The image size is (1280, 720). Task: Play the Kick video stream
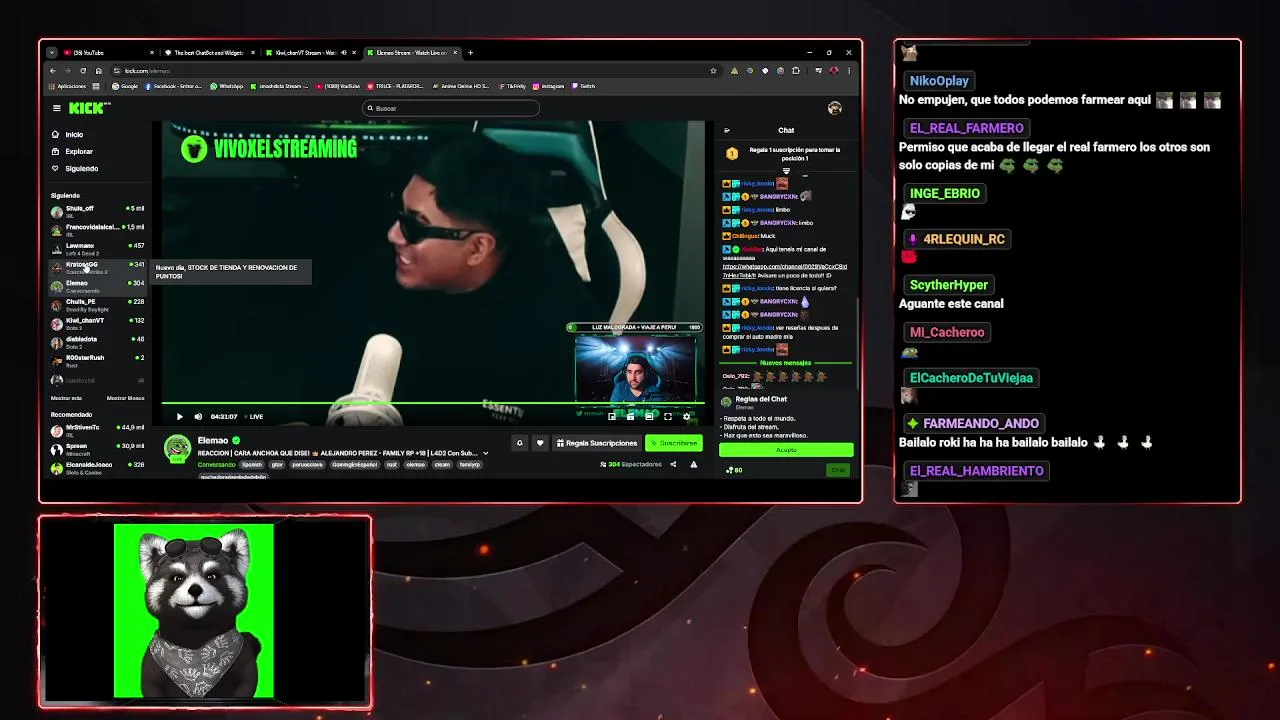click(x=180, y=416)
